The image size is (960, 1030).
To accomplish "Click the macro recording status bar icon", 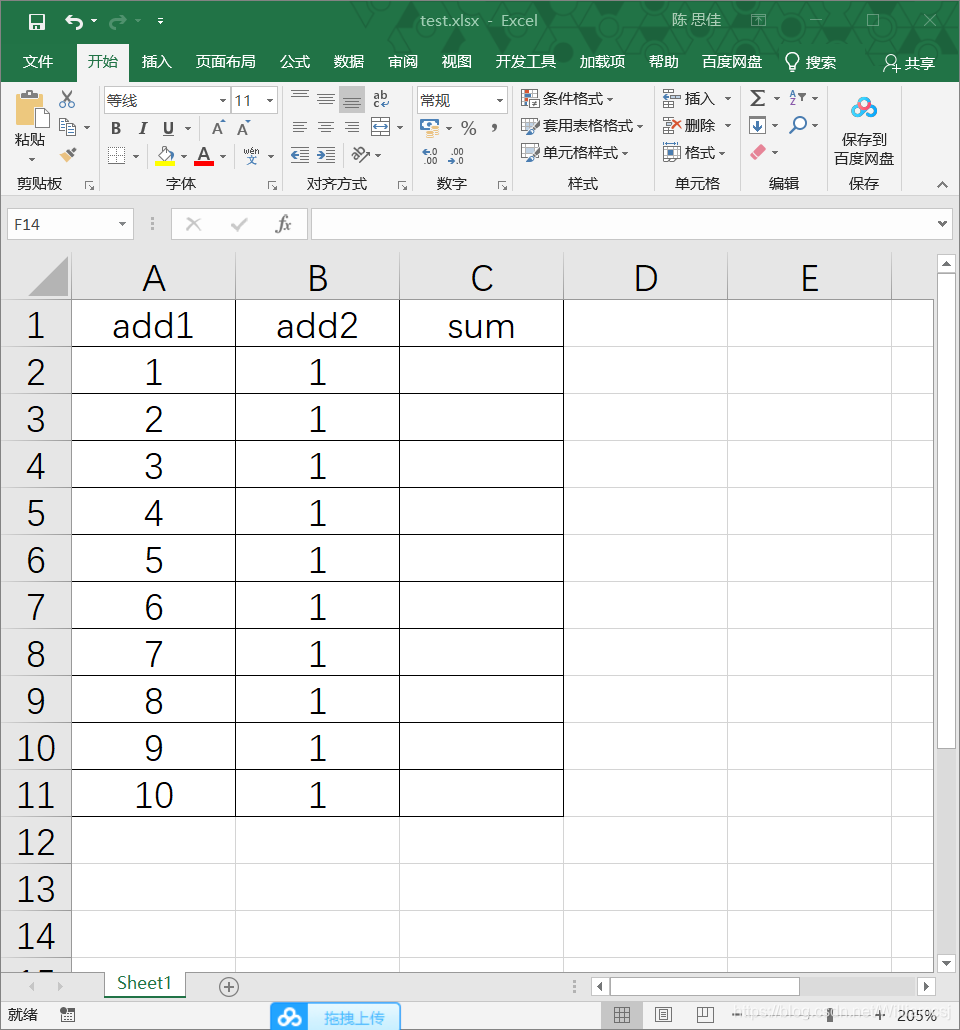I will (67, 1015).
